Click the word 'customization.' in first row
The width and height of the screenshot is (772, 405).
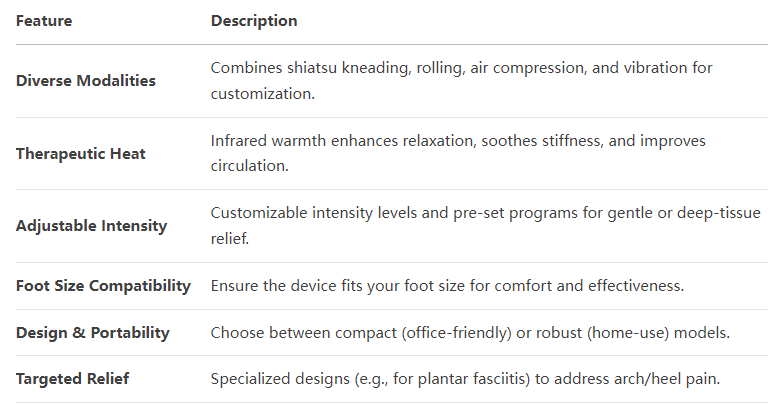tap(263, 93)
